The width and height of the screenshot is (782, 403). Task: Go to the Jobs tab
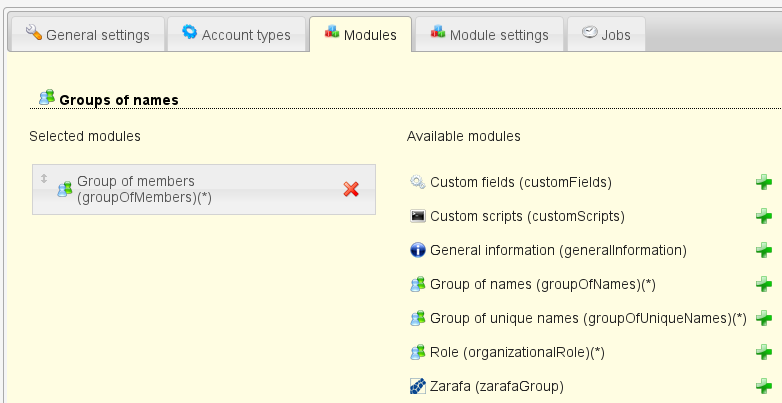605,35
